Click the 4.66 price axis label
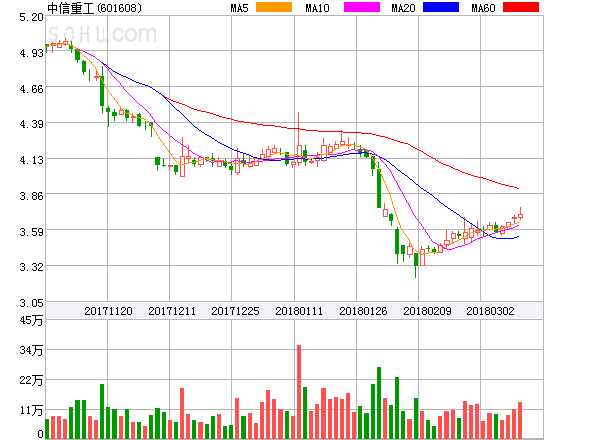 pos(31,89)
